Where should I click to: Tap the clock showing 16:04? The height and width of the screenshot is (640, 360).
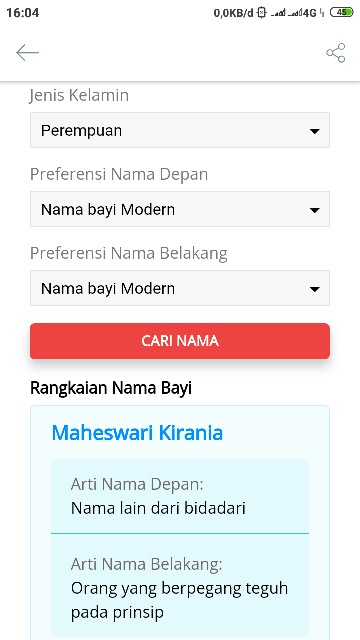[x=23, y=13]
